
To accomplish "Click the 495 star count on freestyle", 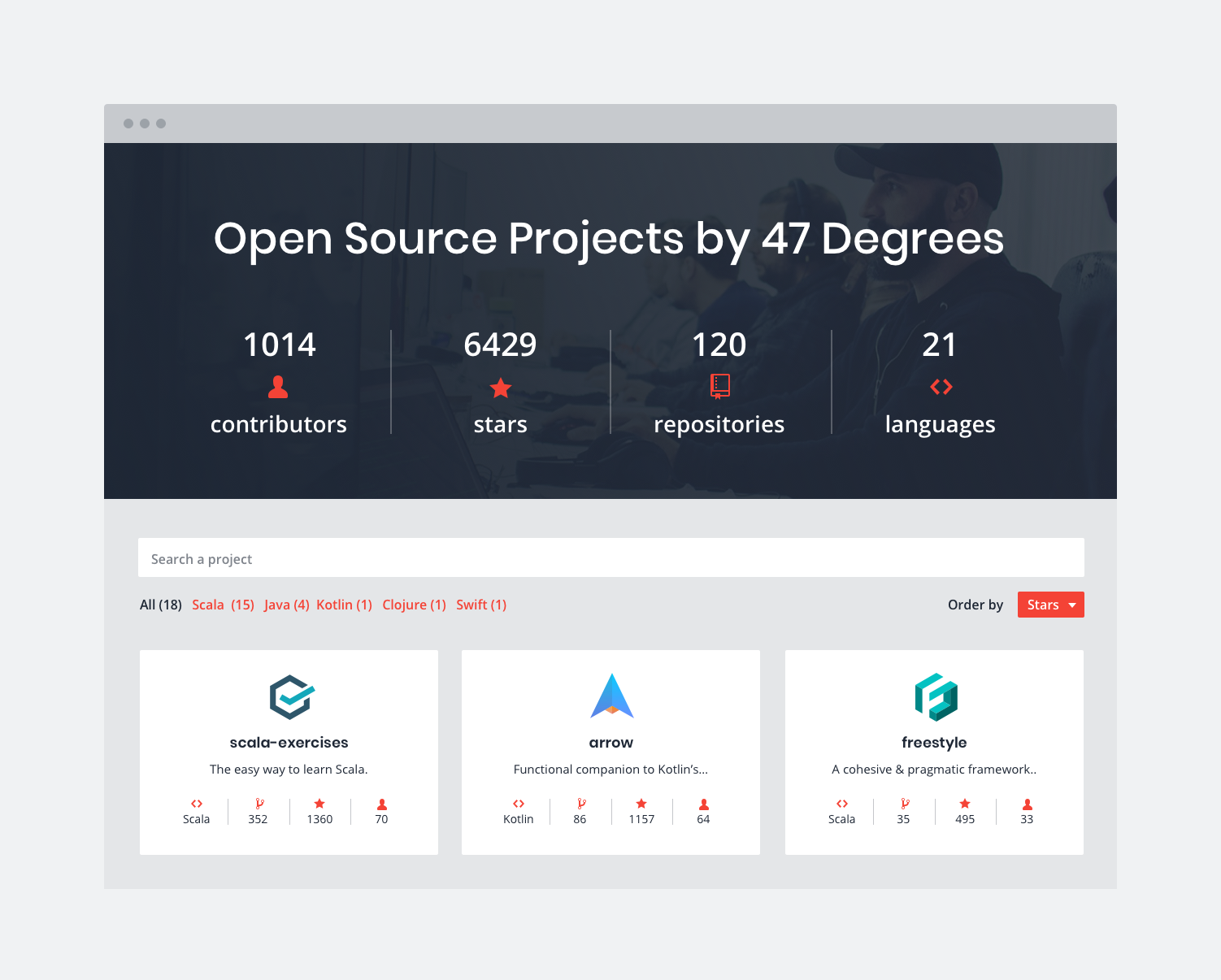I will click(965, 819).
